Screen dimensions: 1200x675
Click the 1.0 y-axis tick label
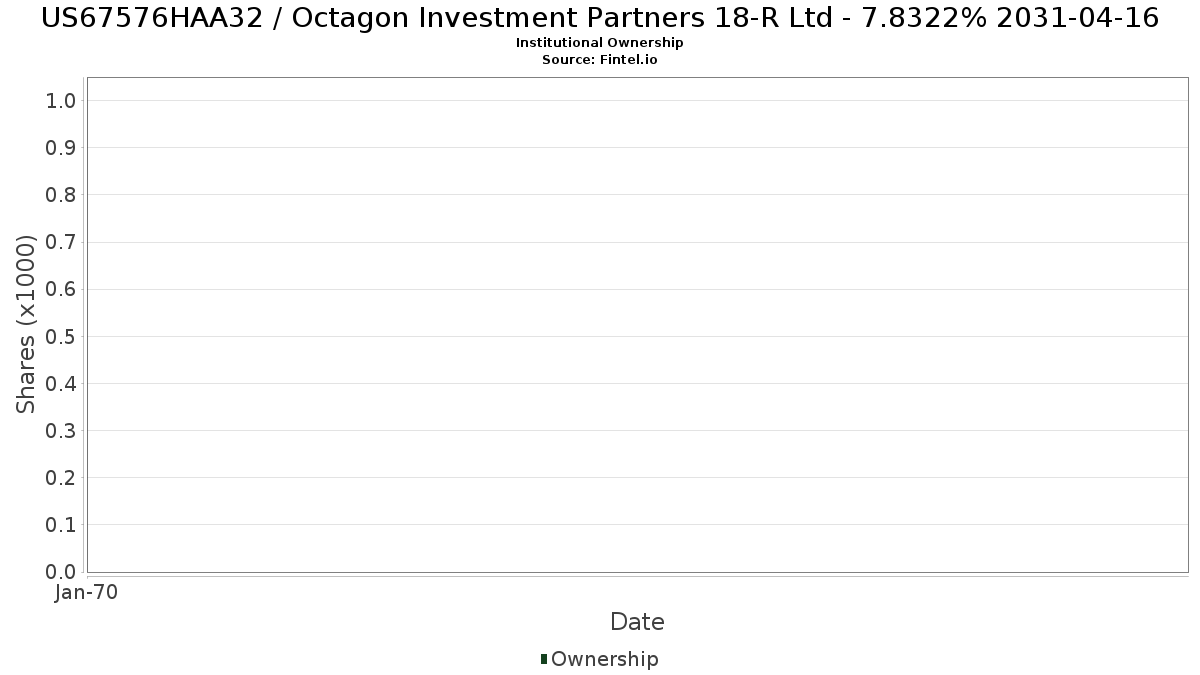(61, 100)
